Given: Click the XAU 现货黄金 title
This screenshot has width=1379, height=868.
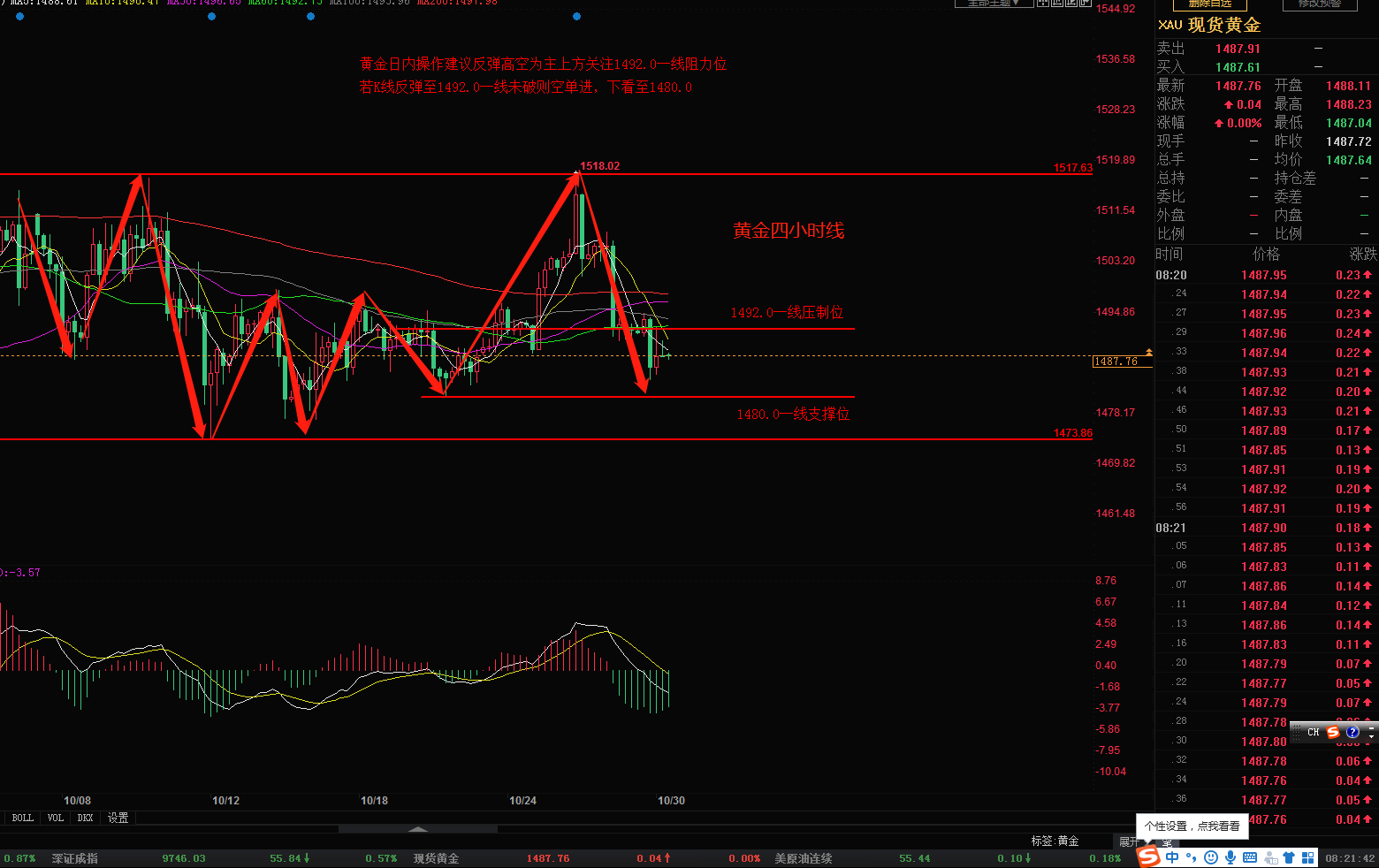Looking at the screenshot, I should [1209, 25].
